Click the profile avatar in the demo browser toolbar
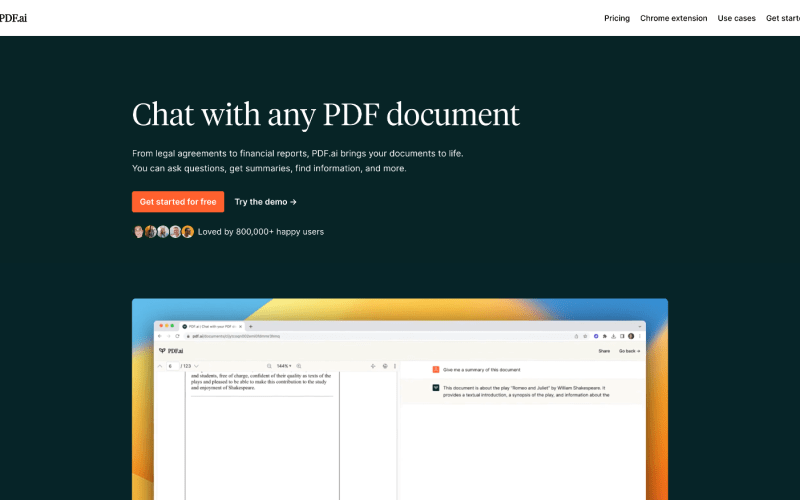Viewport: 800px width, 500px height. click(631, 336)
